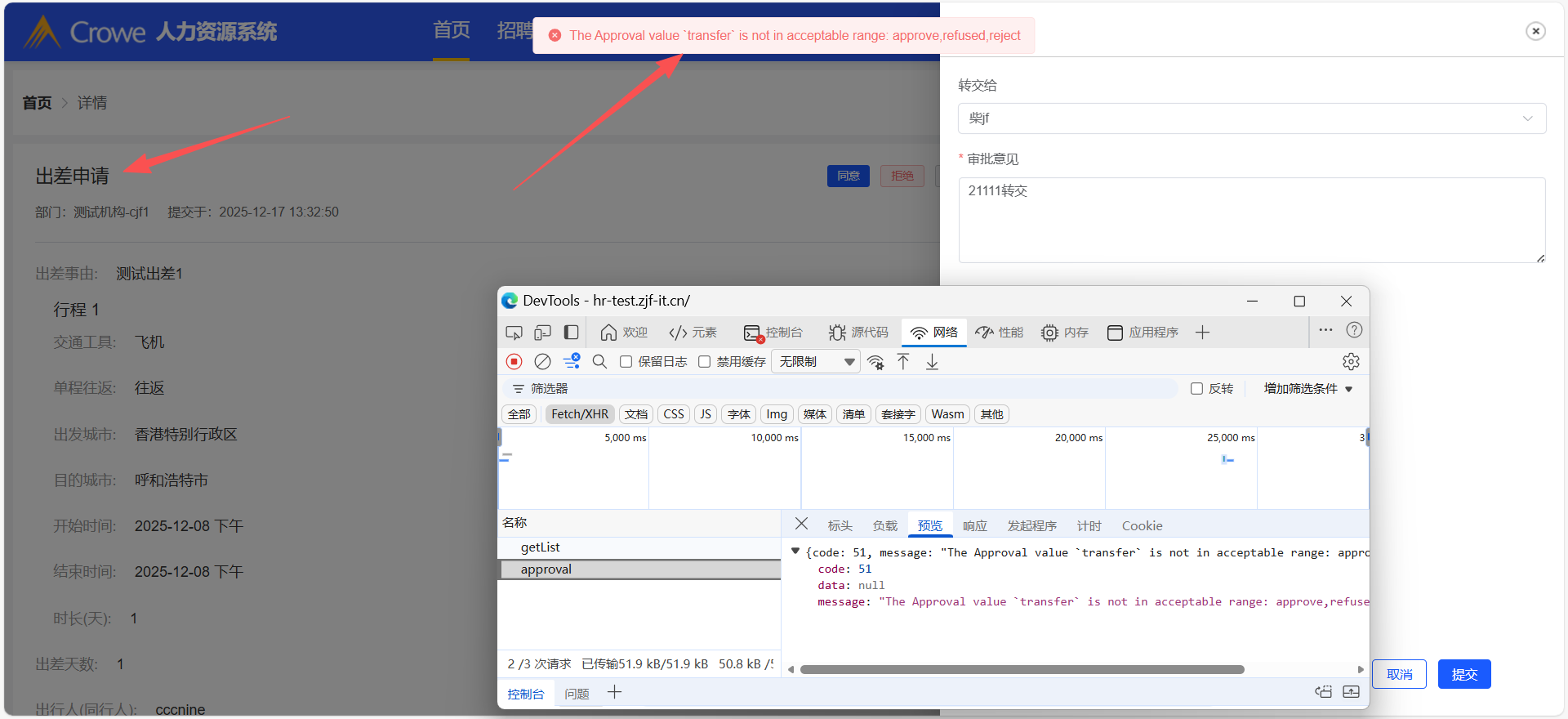Open the 转交给 transferee dropdown
This screenshot has width=1568, height=719.
coord(1252,118)
